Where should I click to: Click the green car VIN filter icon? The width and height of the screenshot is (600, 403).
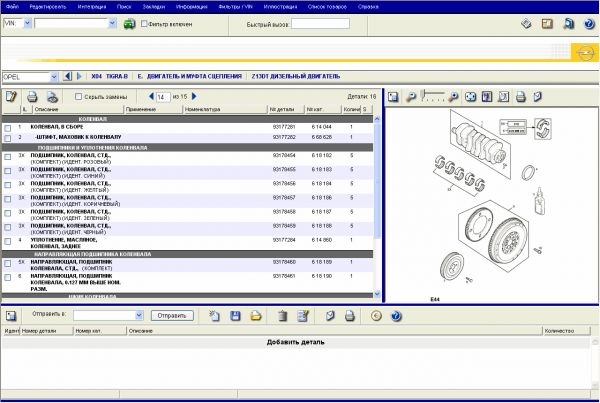pos(129,24)
